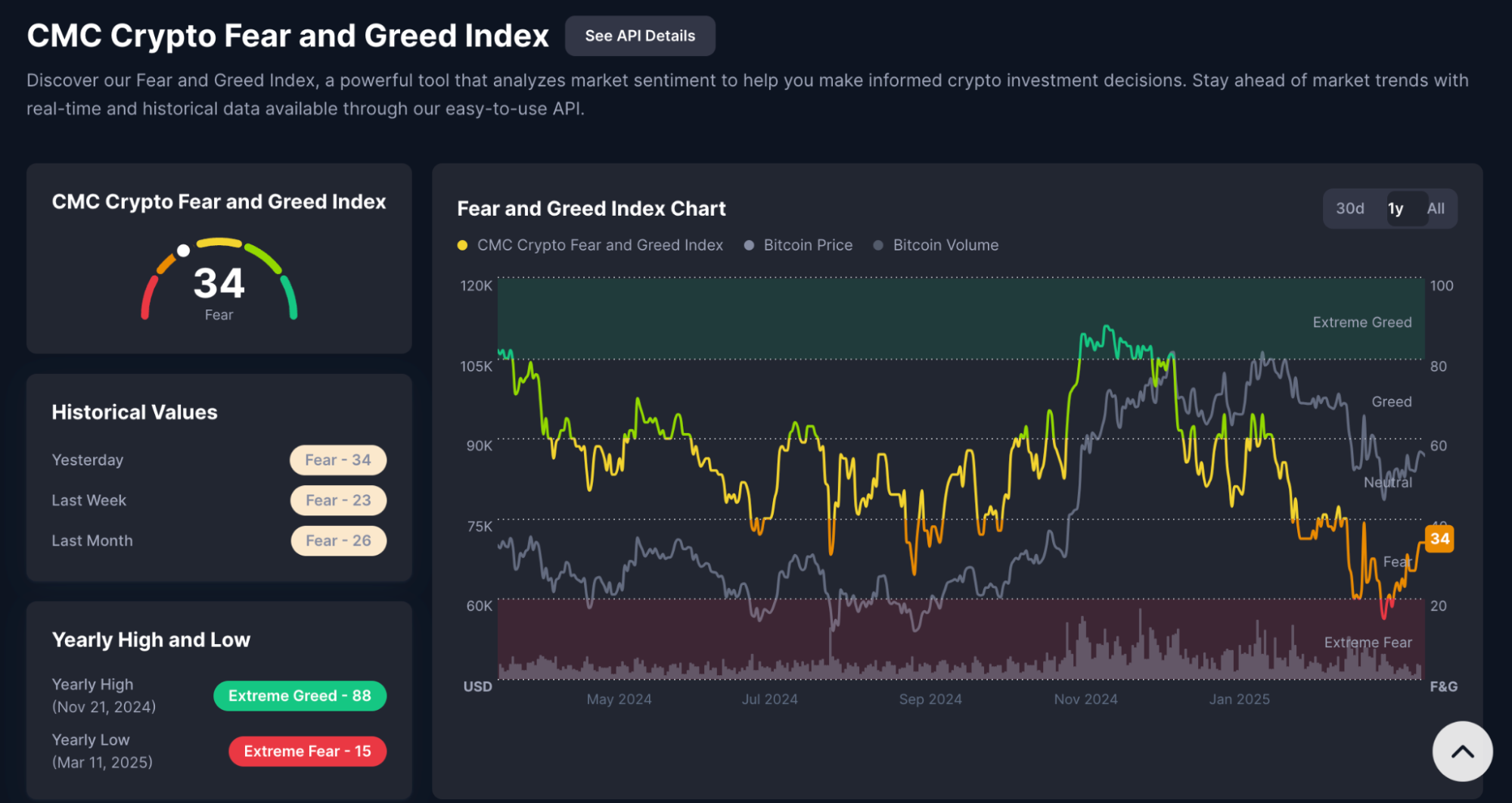The width and height of the screenshot is (1512, 803).
Task: Click the gauge value 34
Action: [x=219, y=284]
